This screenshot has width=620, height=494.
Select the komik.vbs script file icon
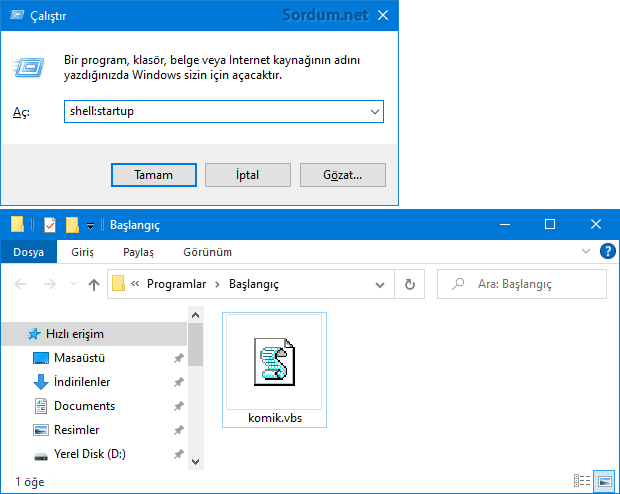(x=274, y=362)
